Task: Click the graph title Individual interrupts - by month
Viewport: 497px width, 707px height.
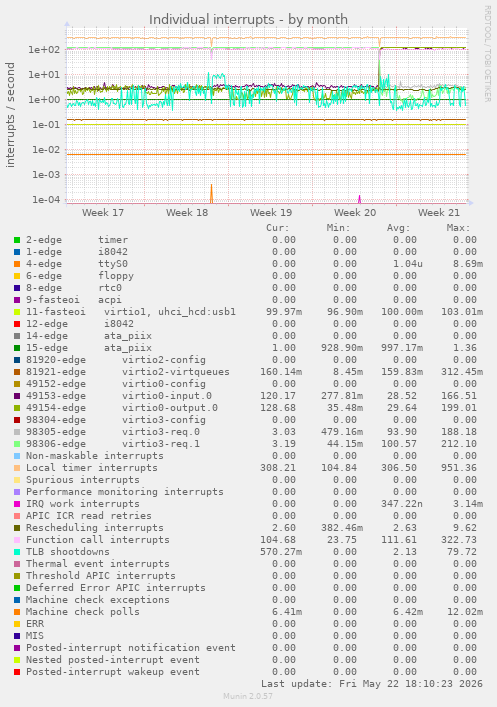Action: [248, 20]
